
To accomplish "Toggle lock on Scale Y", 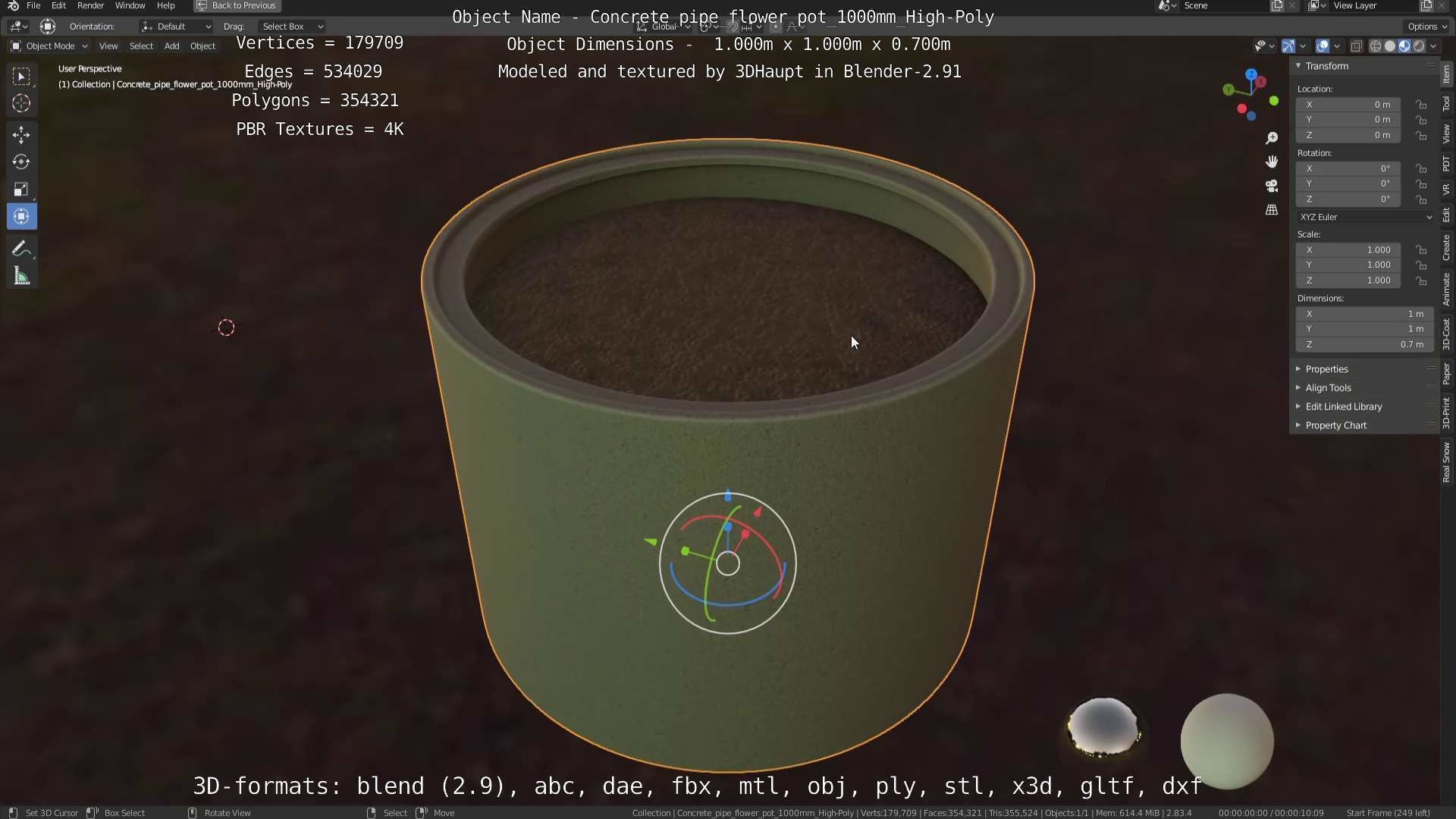I will click(x=1421, y=265).
